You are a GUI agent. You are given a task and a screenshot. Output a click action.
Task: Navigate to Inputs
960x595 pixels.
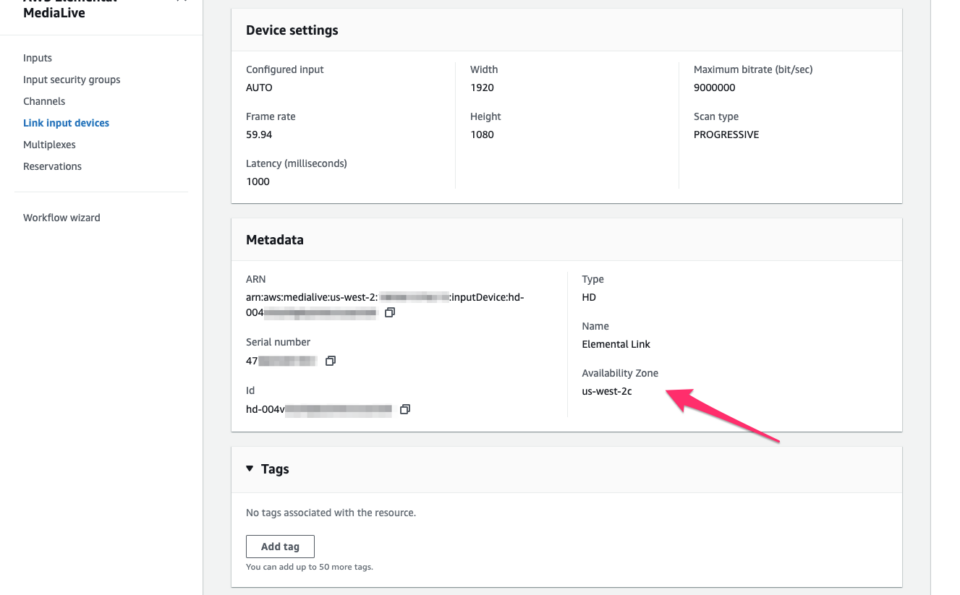tap(37, 58)
